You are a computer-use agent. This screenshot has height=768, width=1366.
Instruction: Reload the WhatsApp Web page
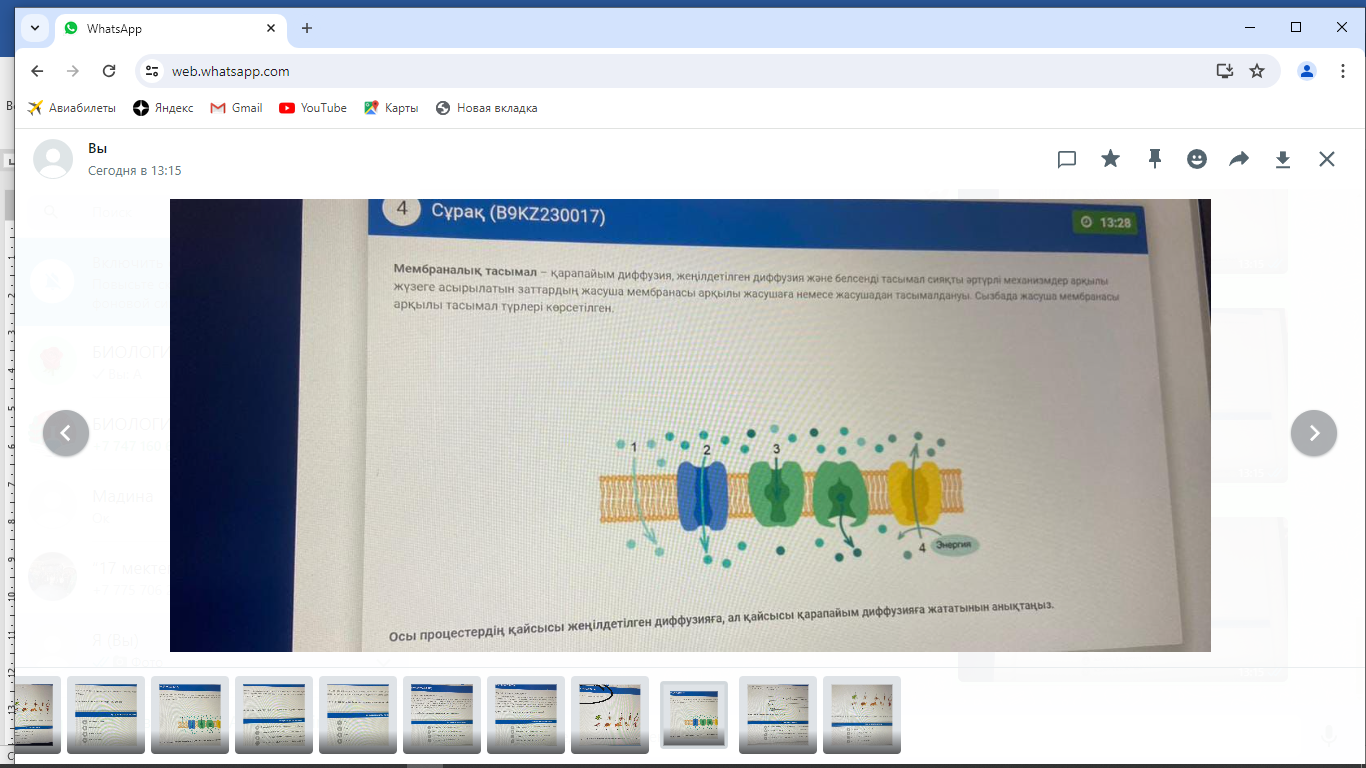click(109, 71)
